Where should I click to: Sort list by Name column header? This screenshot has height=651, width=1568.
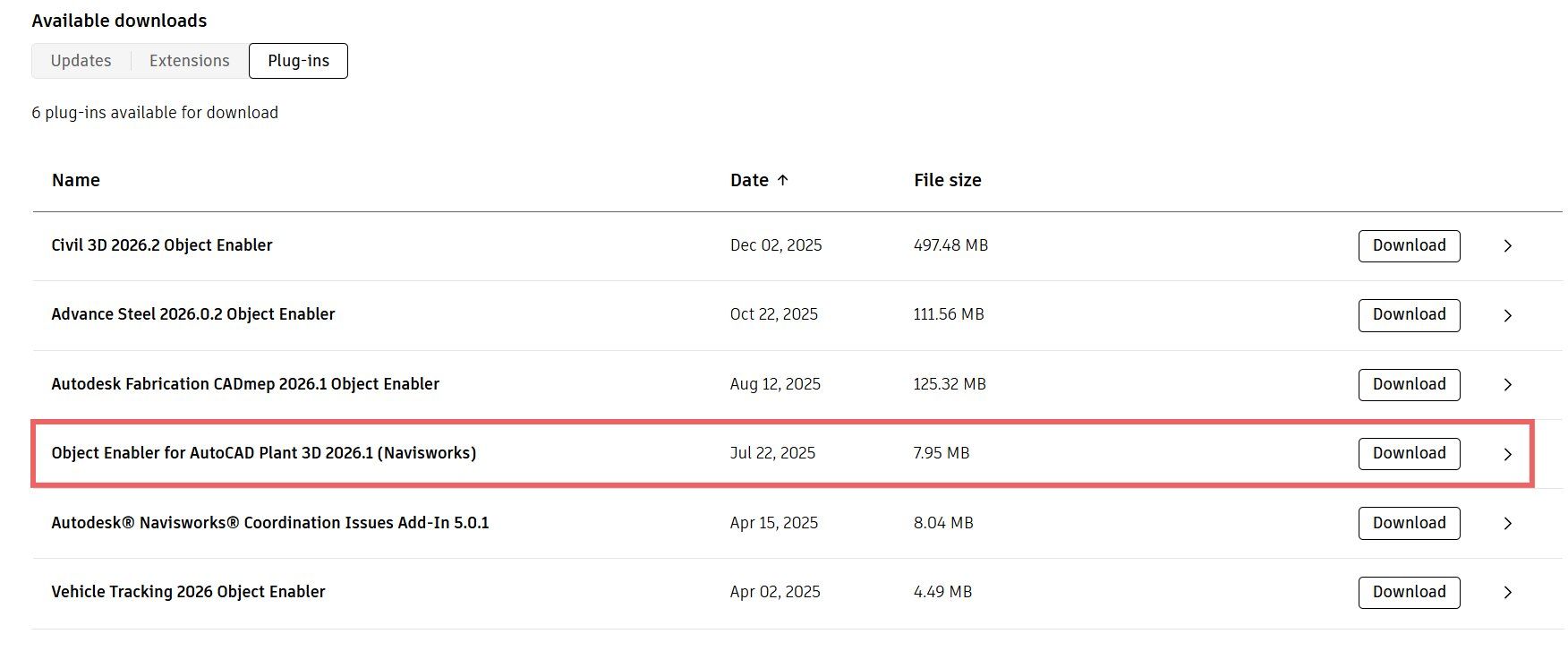click(x=76, y=180)
